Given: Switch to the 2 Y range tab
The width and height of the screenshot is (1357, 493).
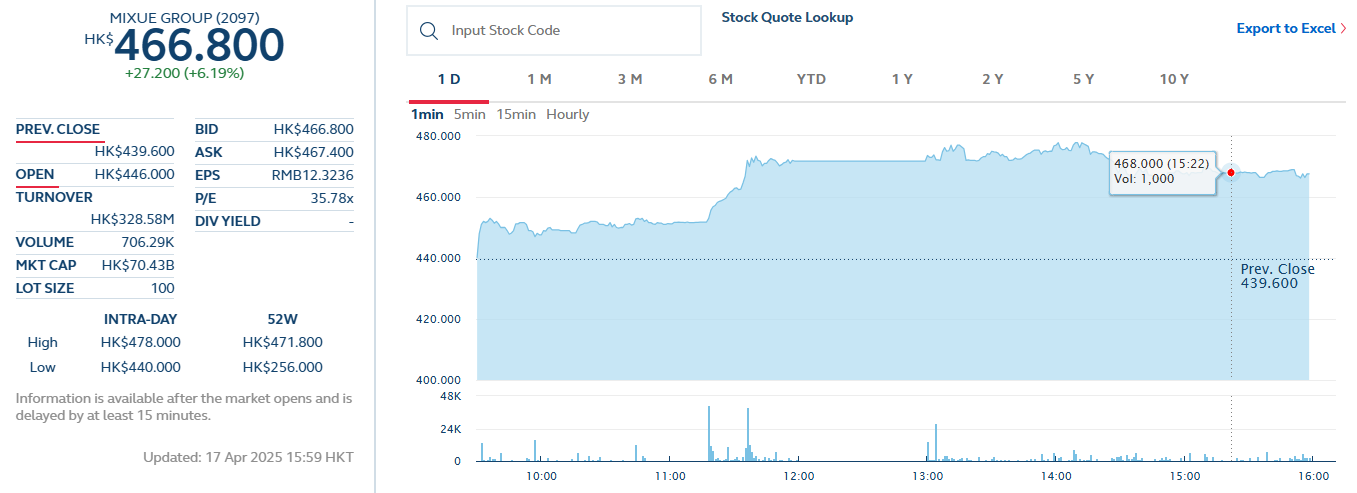Looking at the screenshot, I should click(992, 79).
